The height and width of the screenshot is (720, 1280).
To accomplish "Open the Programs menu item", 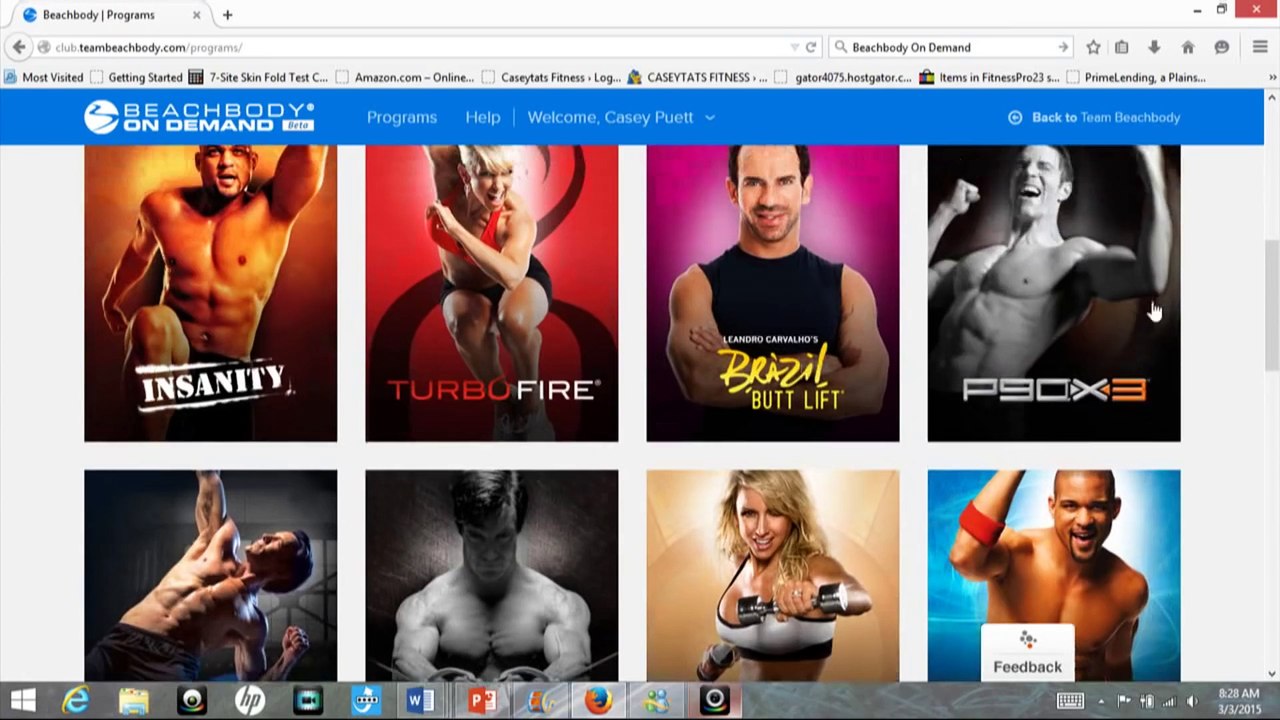I will (x=402, y=117).
